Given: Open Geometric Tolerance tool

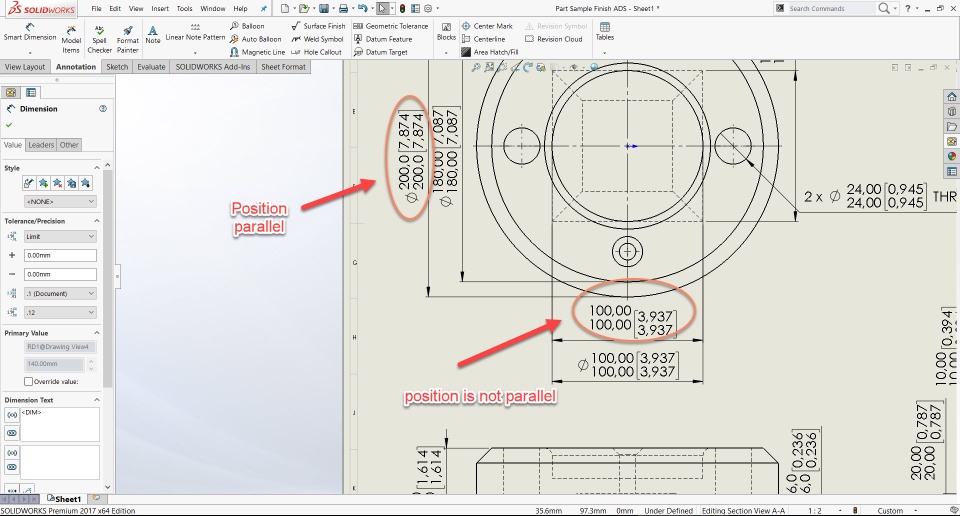Looking at the screenshot, I should click(x=391, y=26).
